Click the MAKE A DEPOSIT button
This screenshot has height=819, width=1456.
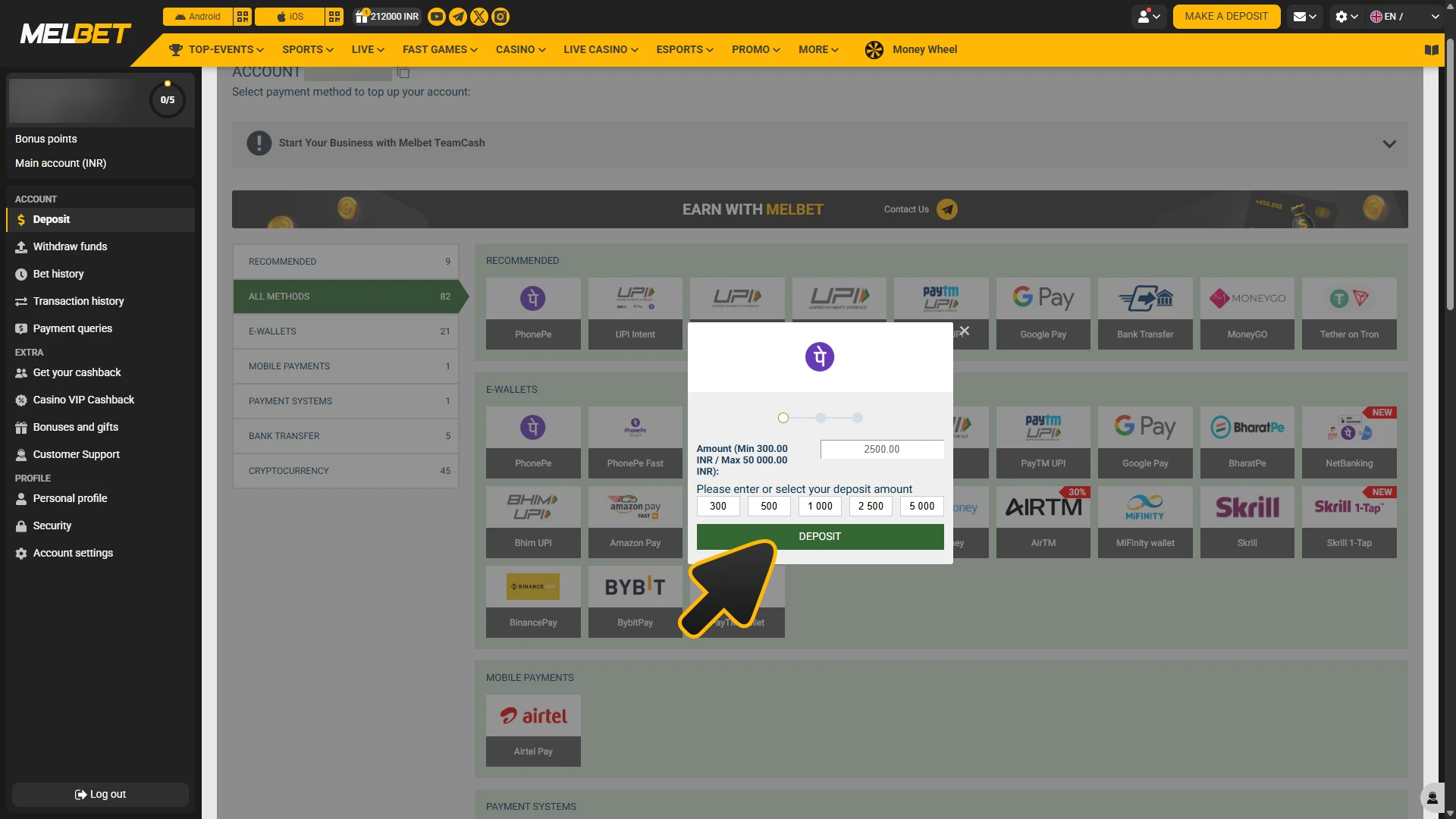click(x=1226, y=17)
